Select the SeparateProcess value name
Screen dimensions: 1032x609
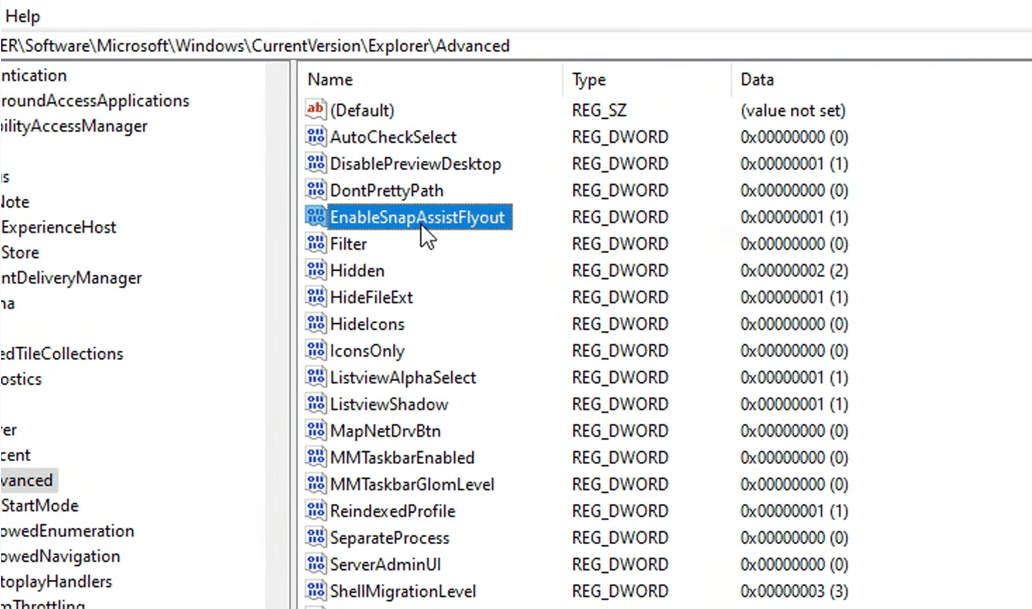(390, 538)
